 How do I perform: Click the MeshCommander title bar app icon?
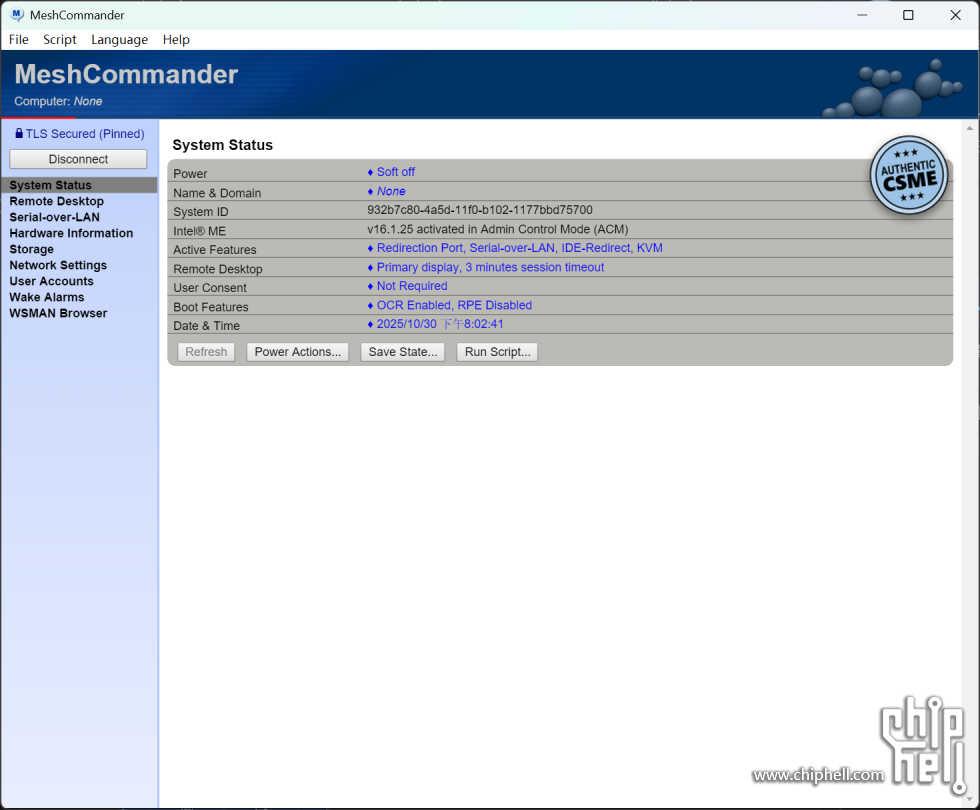[x=17, y=15]
